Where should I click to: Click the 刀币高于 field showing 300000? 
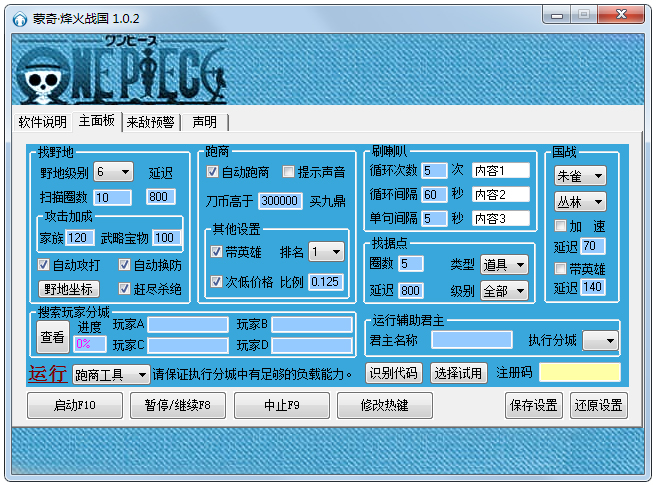(x=280, y=201)
